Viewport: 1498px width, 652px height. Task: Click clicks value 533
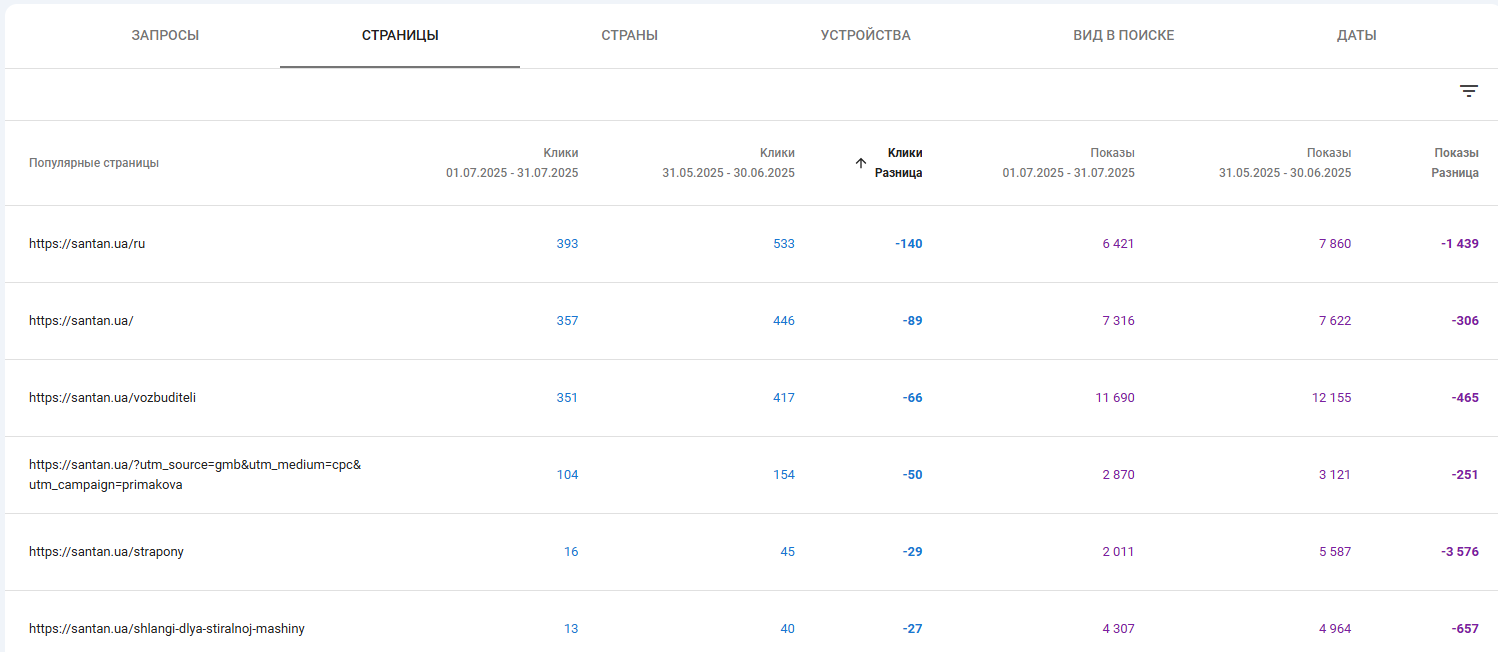pos(784,244)
